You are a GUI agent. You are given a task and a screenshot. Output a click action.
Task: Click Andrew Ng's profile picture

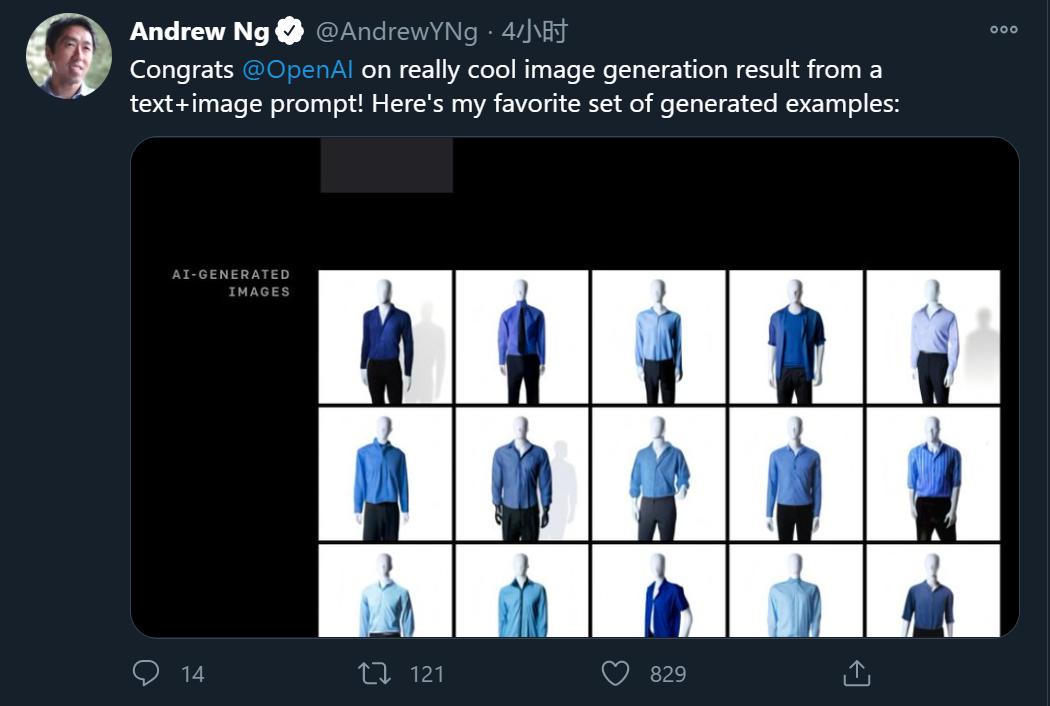pos(68,56)
